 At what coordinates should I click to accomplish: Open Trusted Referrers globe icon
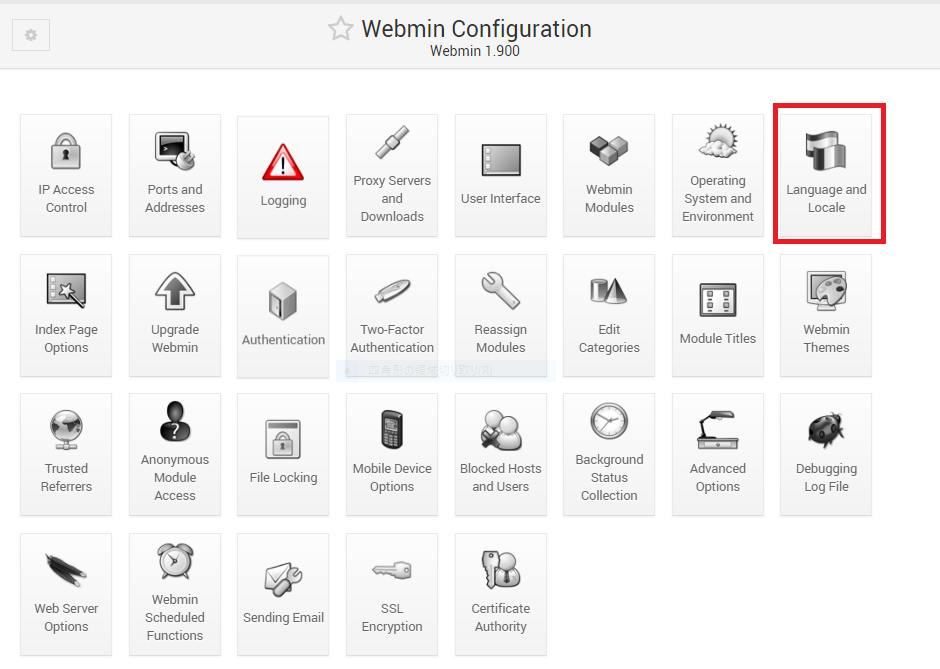[x=66, y=430]
